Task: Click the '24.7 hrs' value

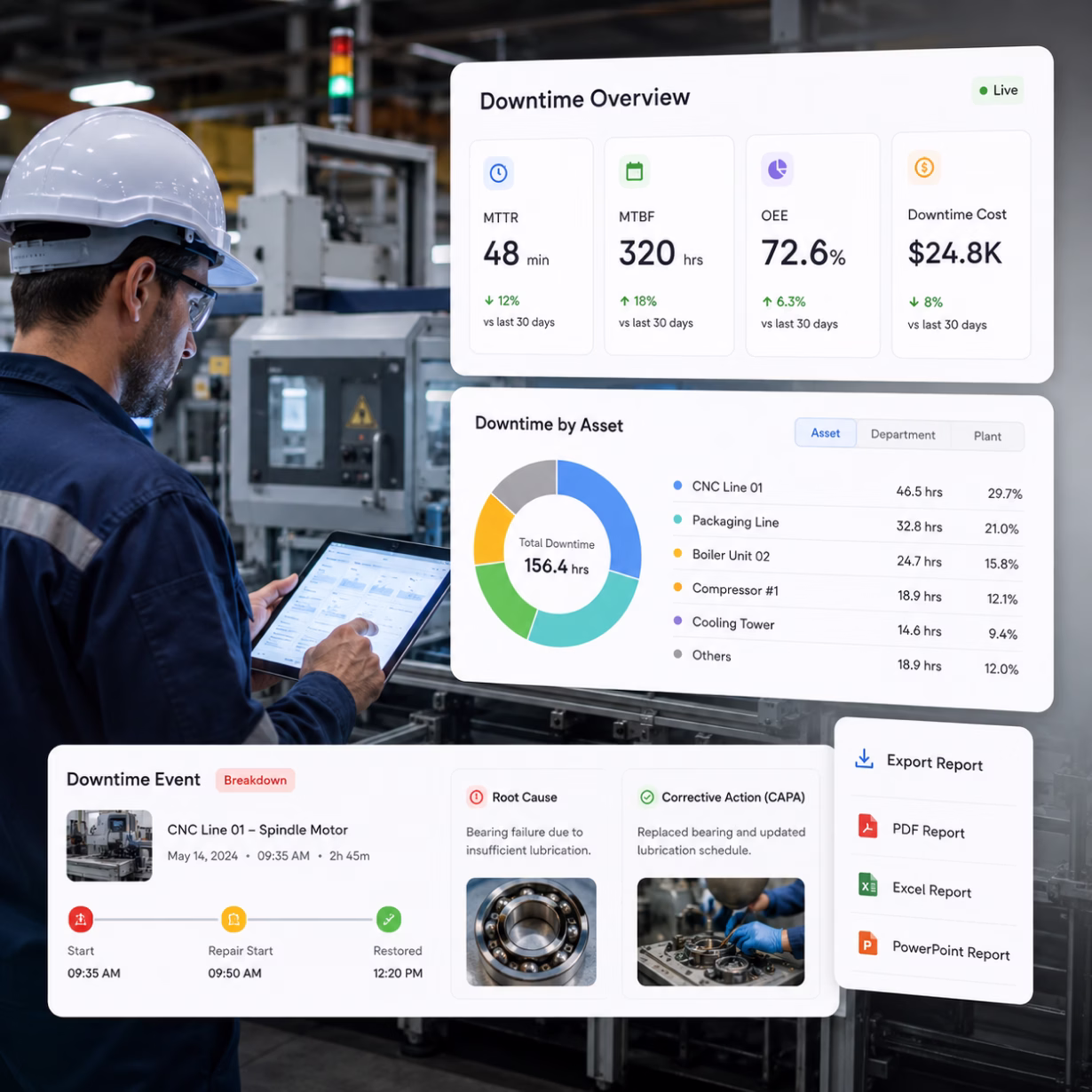Action: tap(919, 561)
